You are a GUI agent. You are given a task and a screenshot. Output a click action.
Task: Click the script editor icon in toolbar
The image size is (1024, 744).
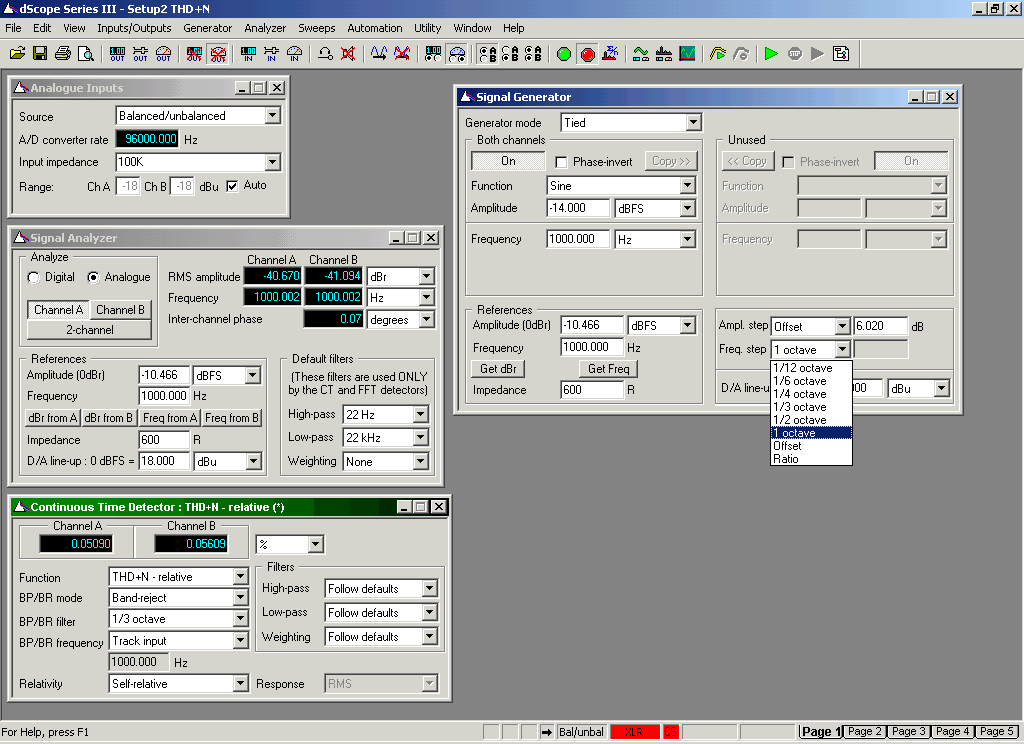(x=841, y=54)
